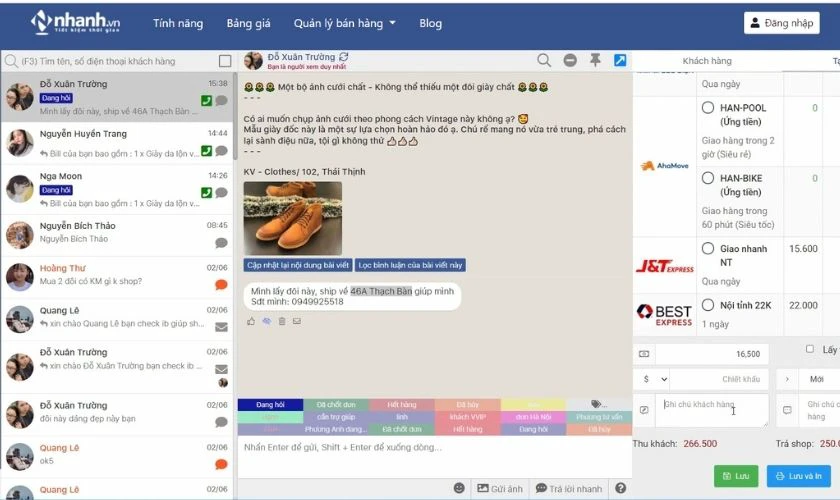This screenshot has width=840, height=500.
Task: Click the green Lưu button
Action: [736, 476]
